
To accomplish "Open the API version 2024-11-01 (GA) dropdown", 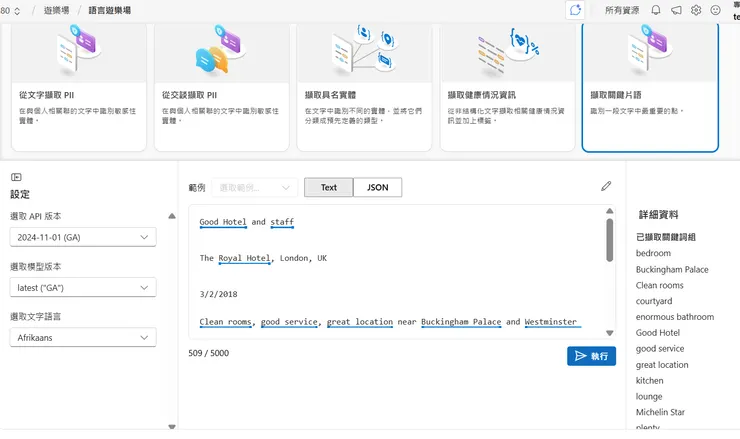I will pyautogui.click(x=83, y=237).
